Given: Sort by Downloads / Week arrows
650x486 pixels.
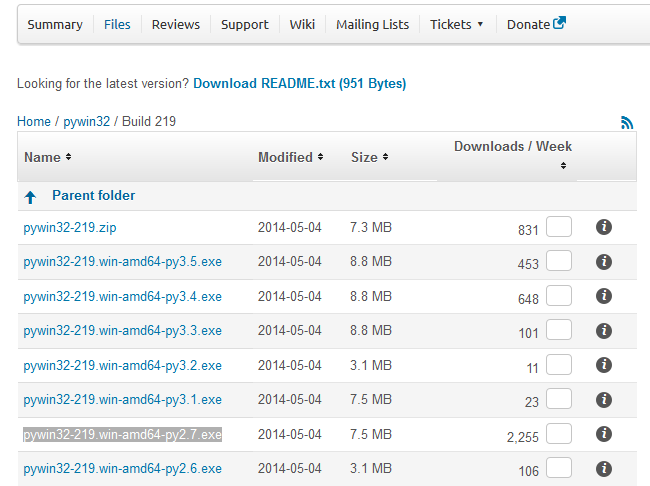Looking at the screenshot, I should coord(563,166).
